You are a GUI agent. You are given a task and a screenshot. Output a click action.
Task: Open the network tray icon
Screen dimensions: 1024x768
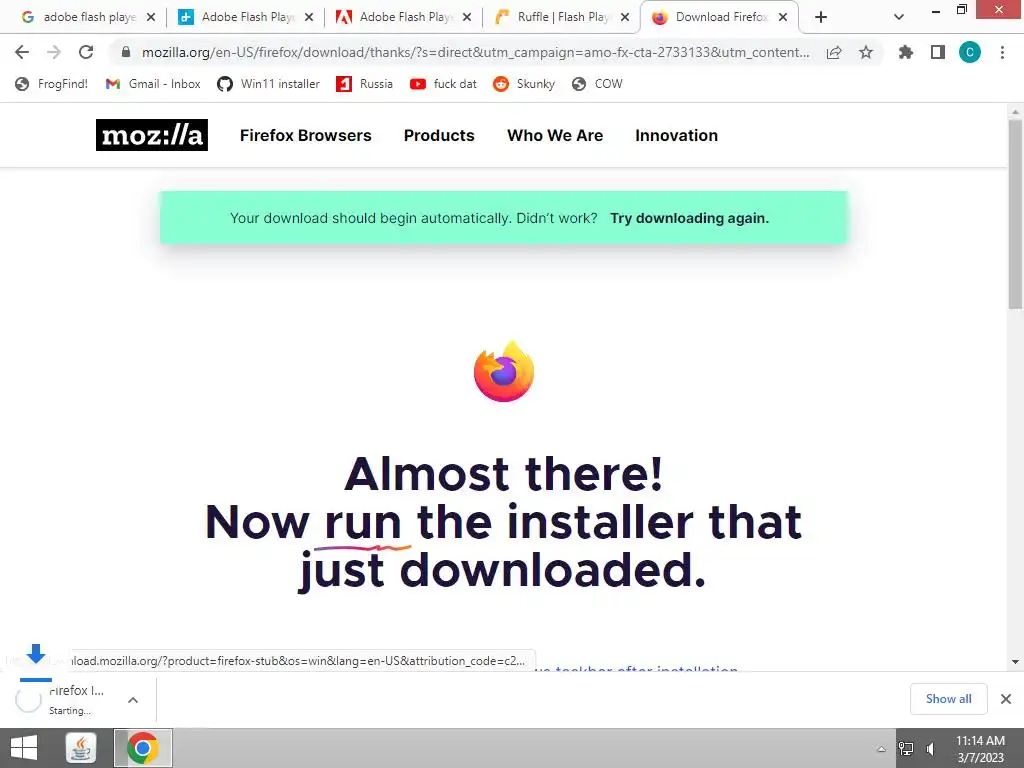click(906, 748)
